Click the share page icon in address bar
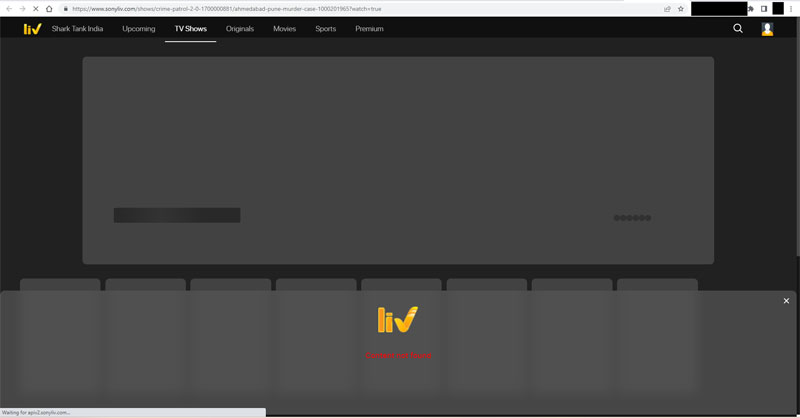This screenshot has height=418, width=800. coord(667,9)
